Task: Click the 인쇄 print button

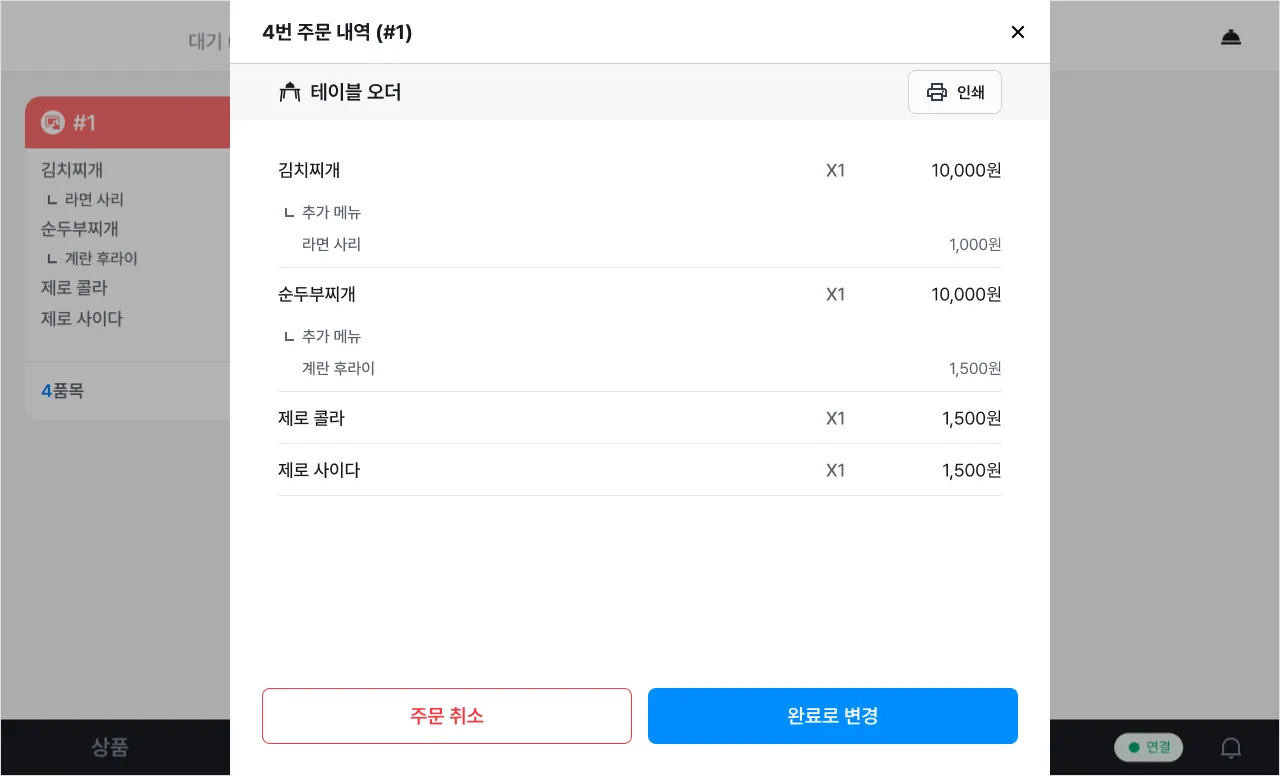Action: (954, 92)
